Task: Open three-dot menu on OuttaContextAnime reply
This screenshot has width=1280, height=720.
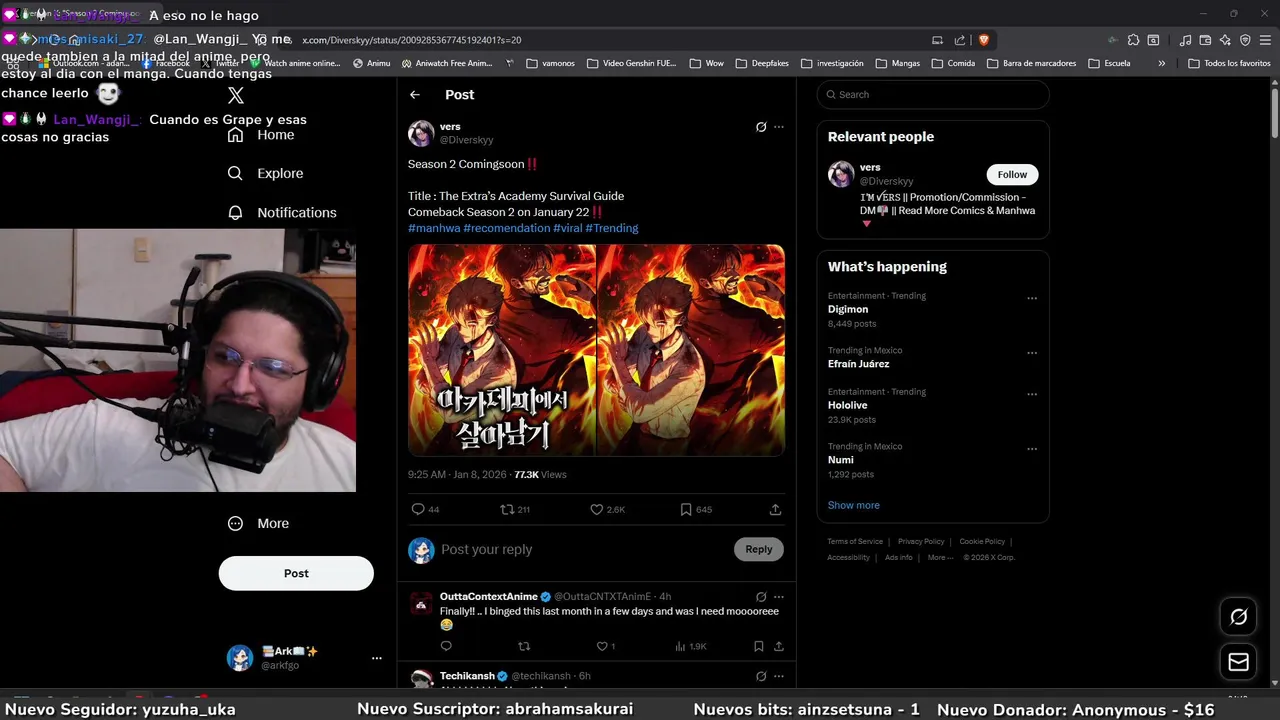Action: coord(779,597)
